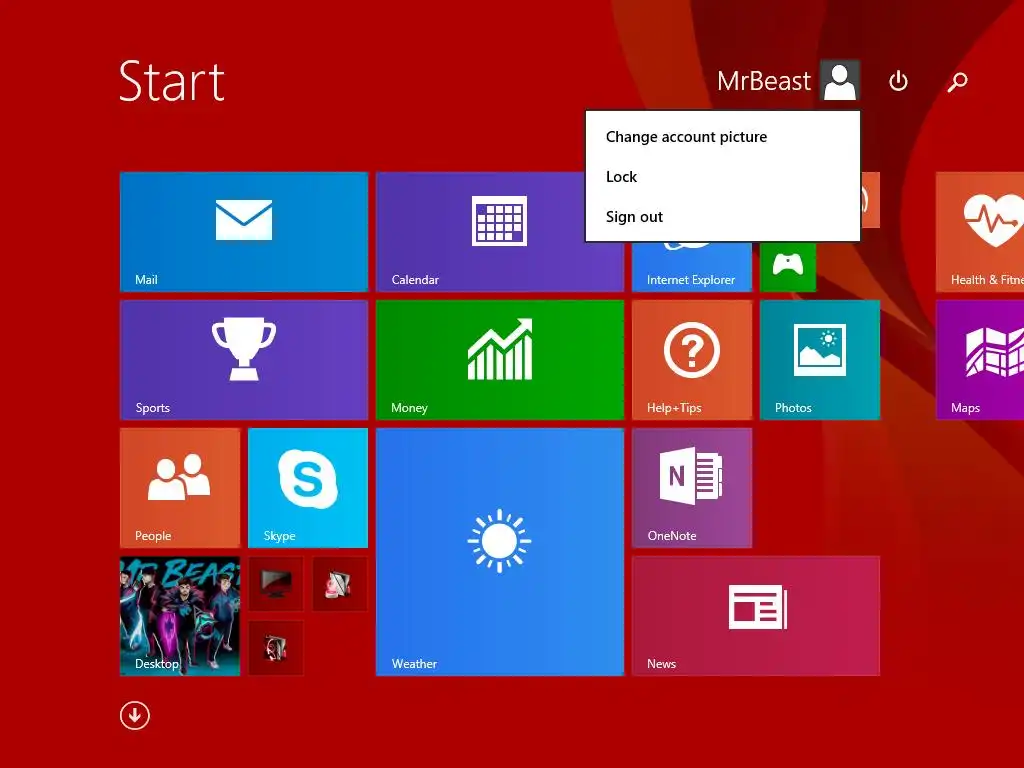Open the green Xbox controller tile

tap(788, 266)
